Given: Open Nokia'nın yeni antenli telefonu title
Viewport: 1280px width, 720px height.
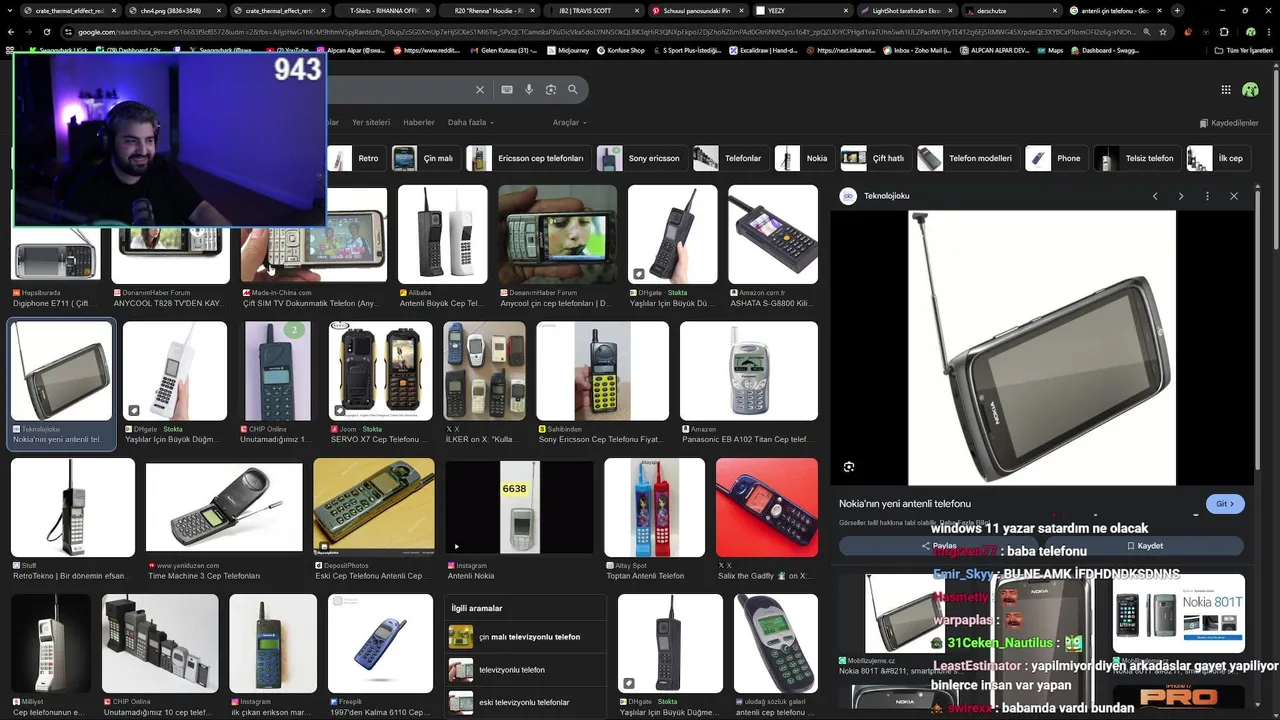Looking at the screenshot, I should [x=905, y=504].
